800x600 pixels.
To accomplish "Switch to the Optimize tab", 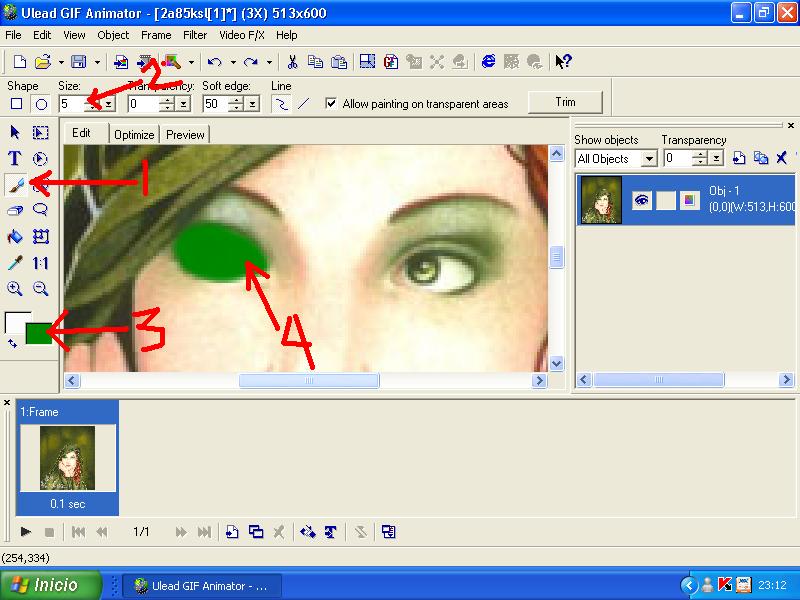I will coord(134,135).
